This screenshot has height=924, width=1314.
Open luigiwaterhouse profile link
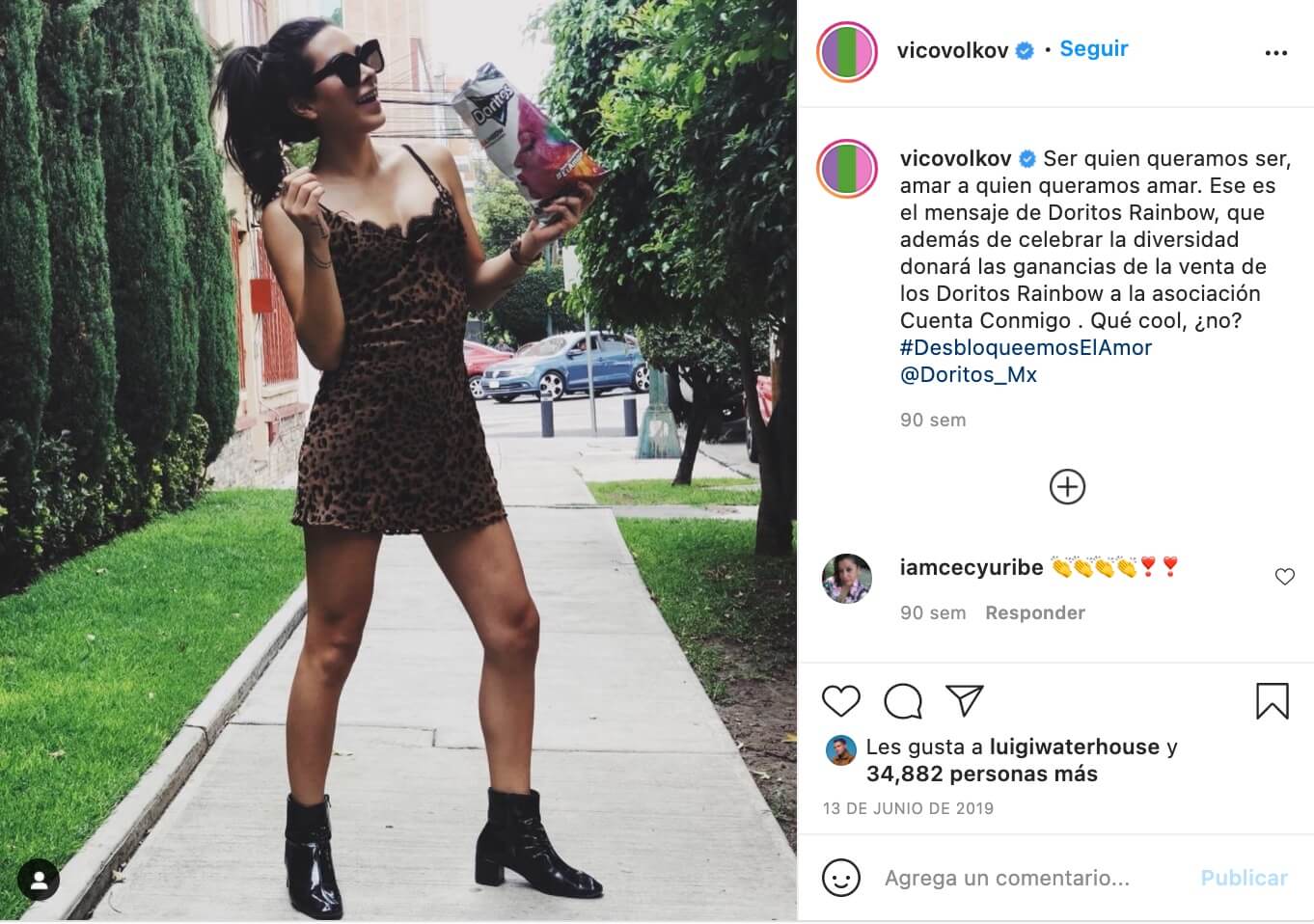(x=1075, y=747)
